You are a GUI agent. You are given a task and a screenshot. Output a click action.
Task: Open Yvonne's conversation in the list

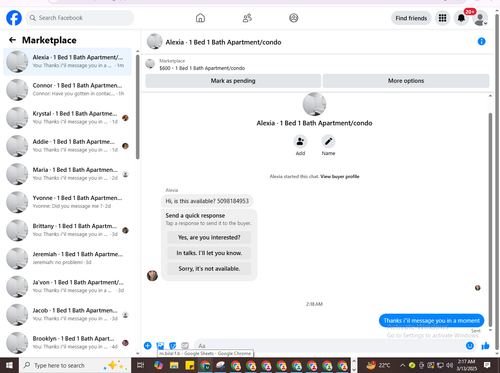click(x=68, y=202)
